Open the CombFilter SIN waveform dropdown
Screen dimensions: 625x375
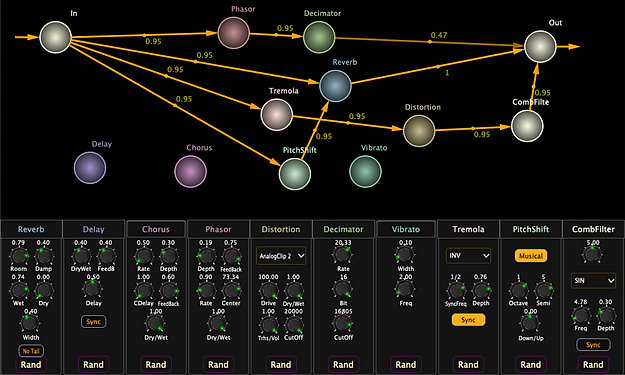point(593,281)
